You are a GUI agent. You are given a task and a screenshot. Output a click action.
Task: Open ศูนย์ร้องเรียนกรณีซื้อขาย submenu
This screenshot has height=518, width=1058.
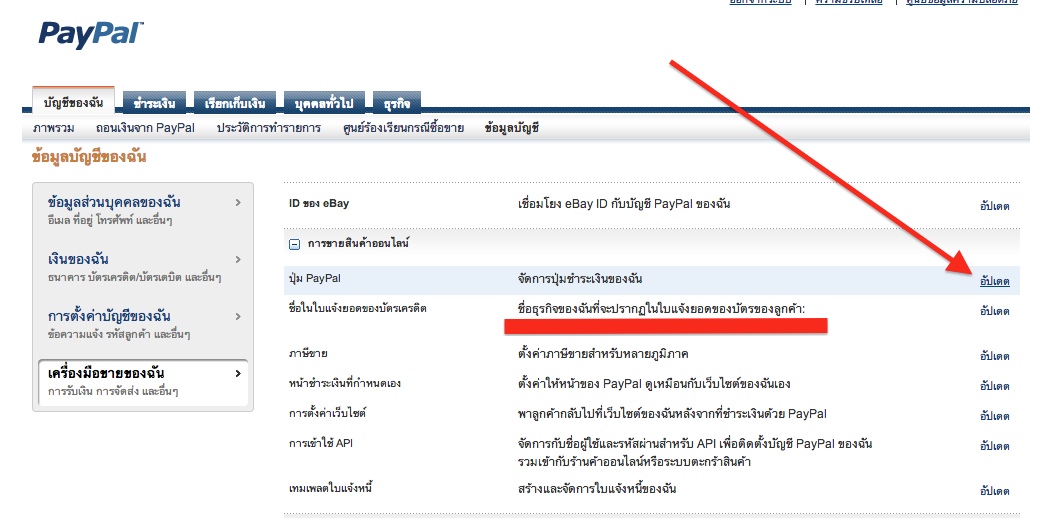403,127
